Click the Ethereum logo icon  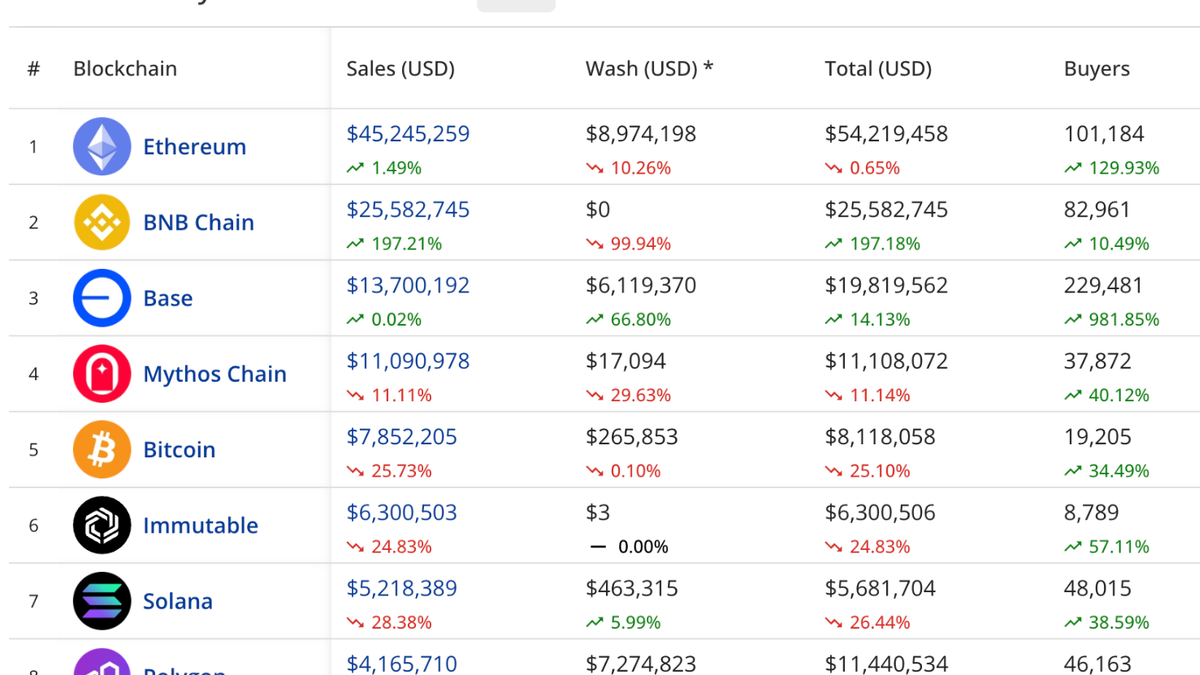[102, 146]
